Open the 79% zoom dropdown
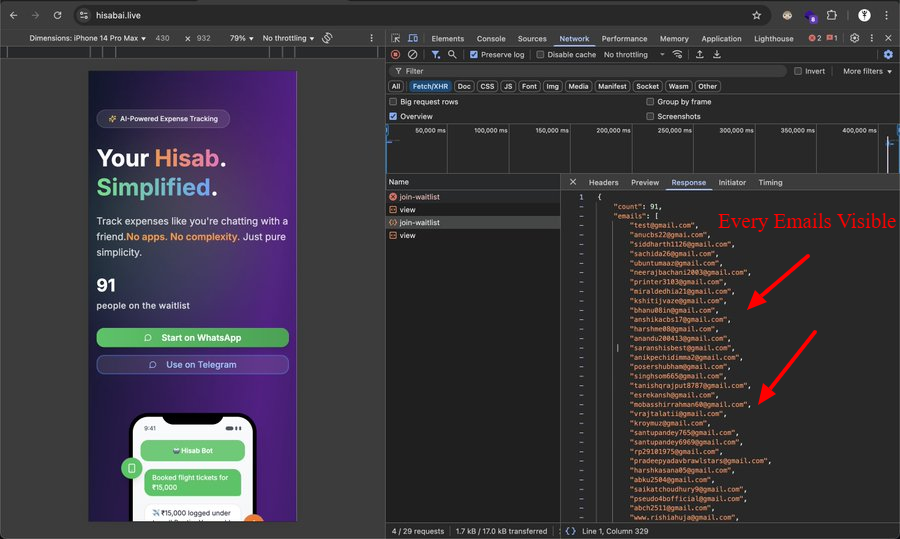This screenshot has height=539, width=900. point(242,38)
